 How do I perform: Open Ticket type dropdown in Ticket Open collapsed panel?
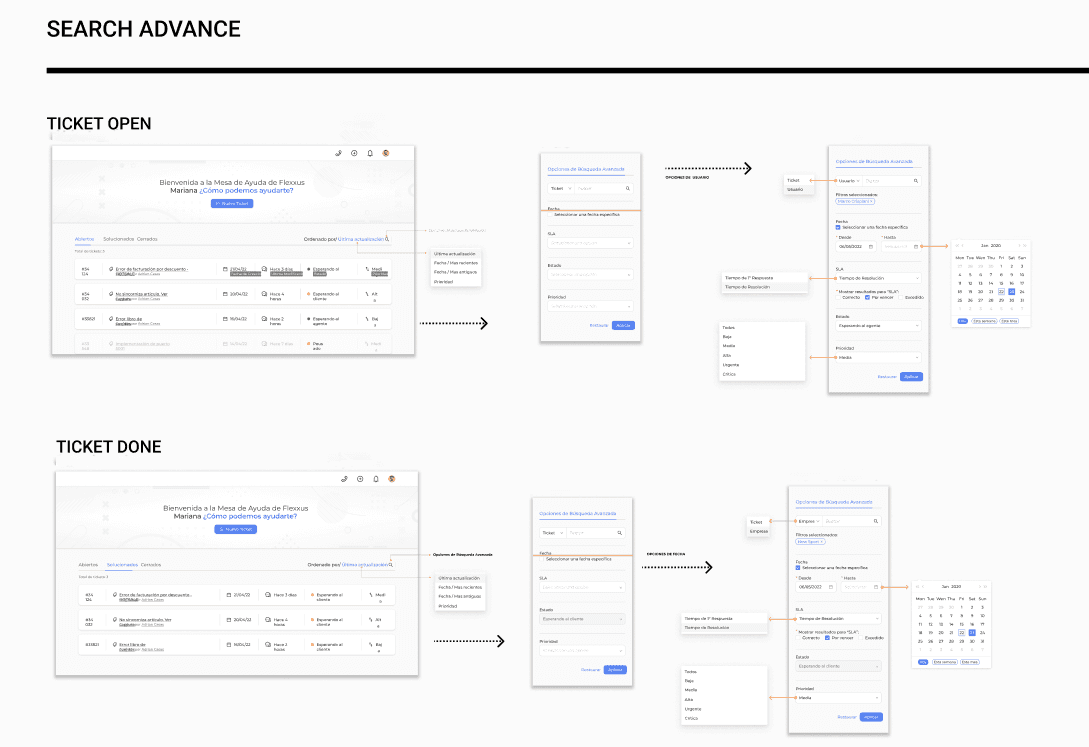point(560,188)
